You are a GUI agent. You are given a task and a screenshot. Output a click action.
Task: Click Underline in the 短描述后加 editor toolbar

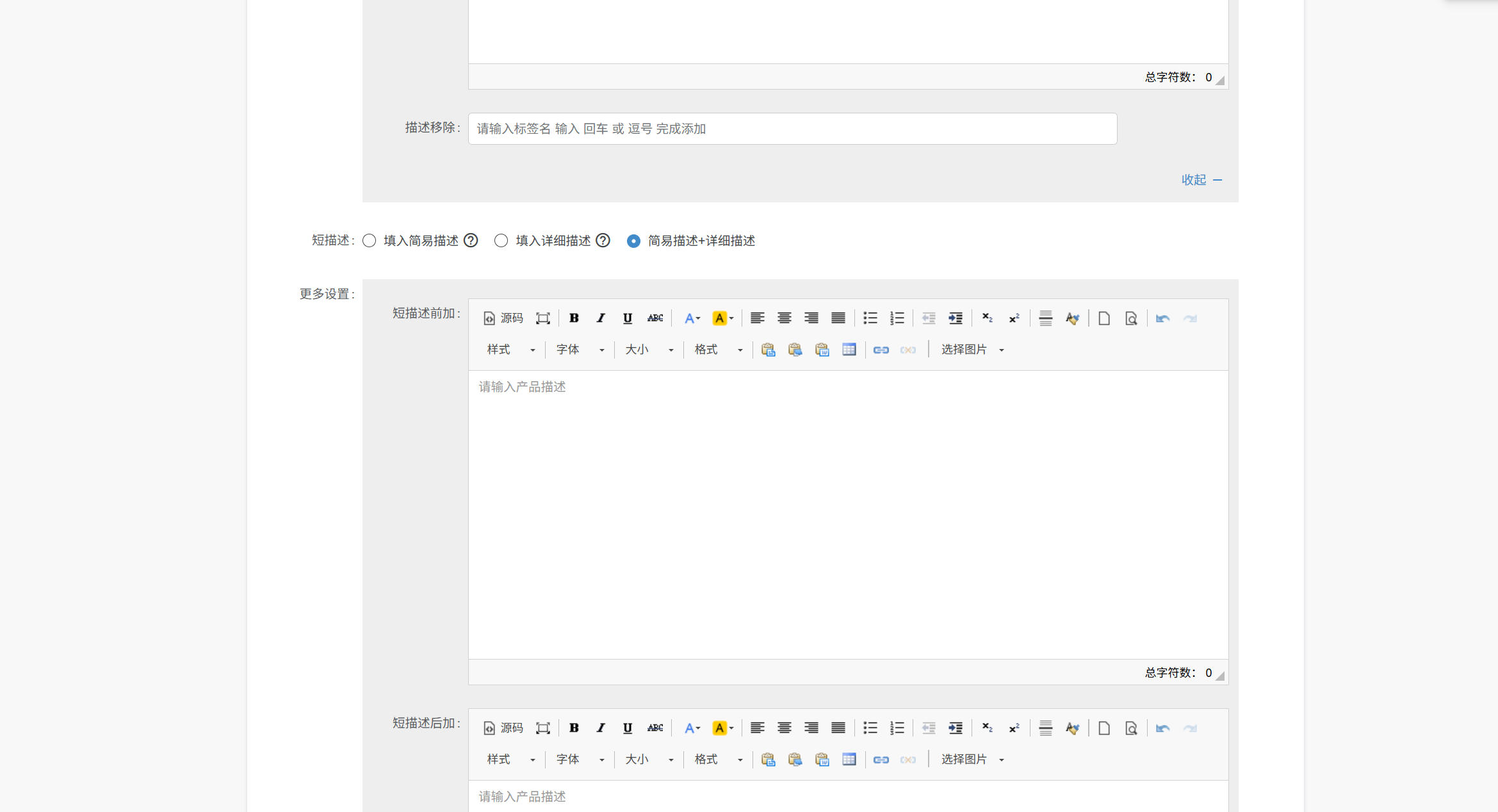pos(628,728)
